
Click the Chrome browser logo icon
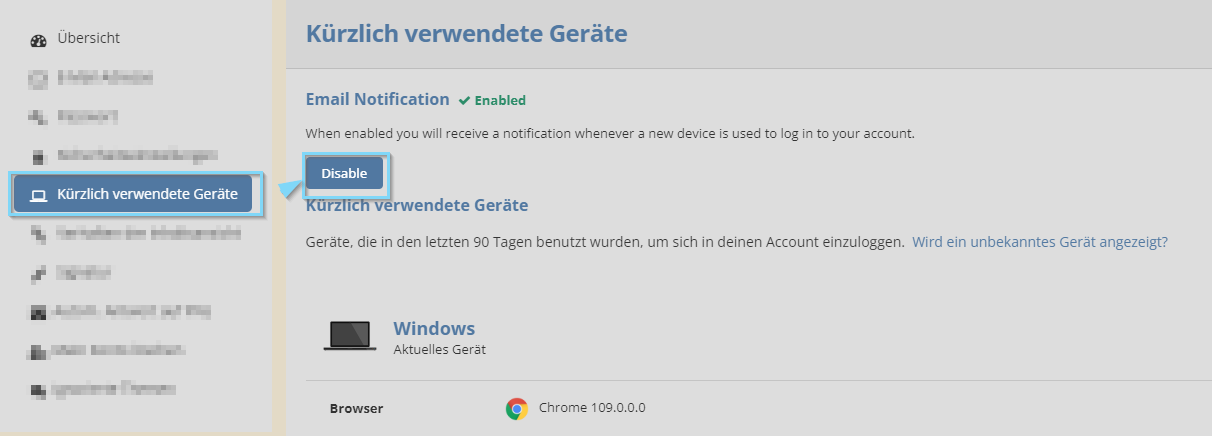click(x=517, y=408)
